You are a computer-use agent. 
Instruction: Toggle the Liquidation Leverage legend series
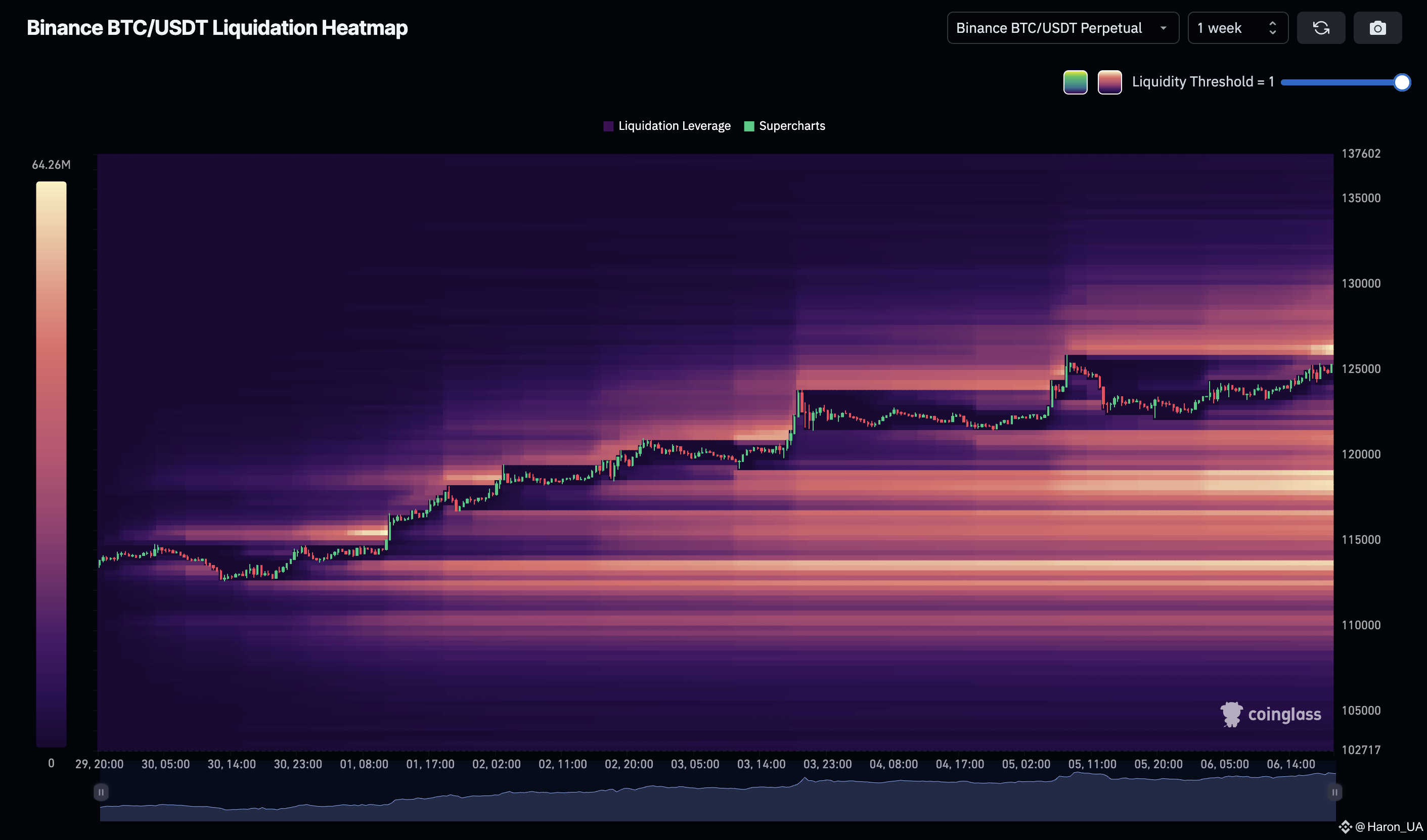(x=667, y=126)
